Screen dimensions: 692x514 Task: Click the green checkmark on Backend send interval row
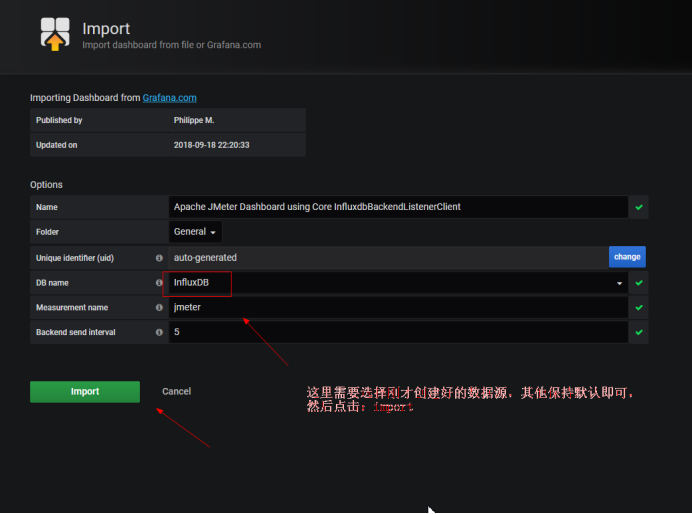coord(639,332)
